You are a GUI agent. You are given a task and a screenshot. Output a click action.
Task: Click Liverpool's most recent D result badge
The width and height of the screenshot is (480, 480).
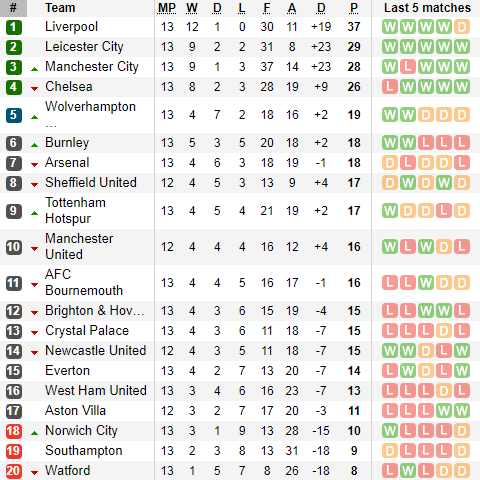click(461, 27)
